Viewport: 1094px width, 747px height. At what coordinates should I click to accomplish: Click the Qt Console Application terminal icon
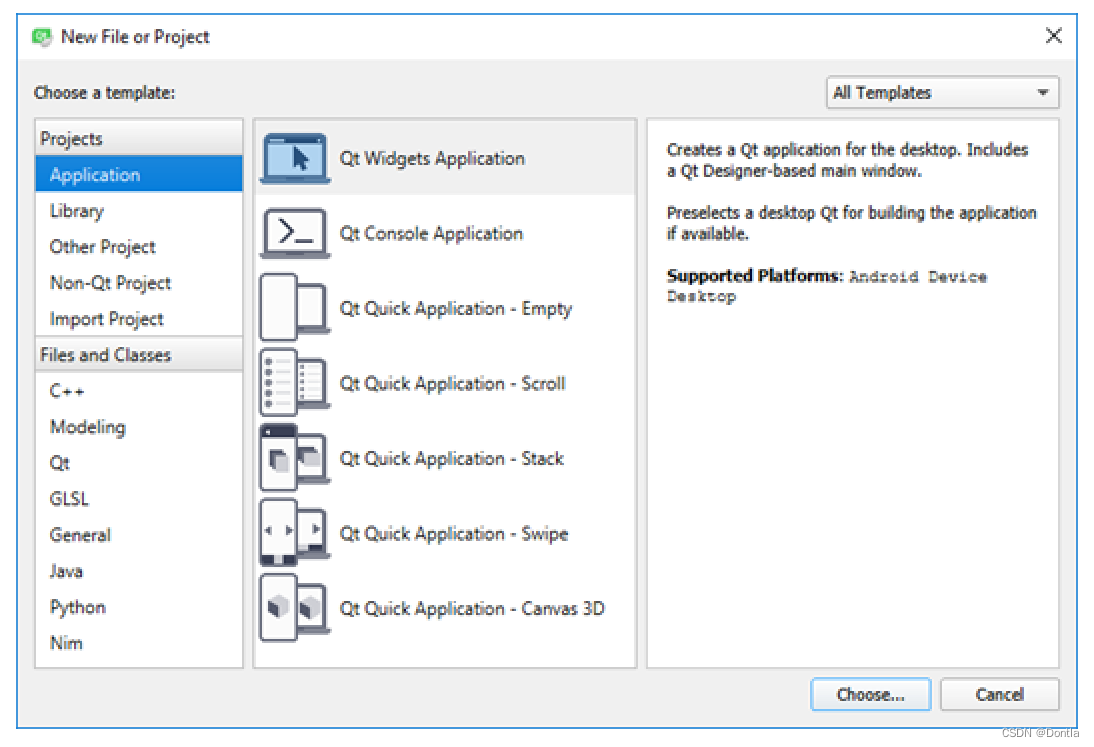295,233
